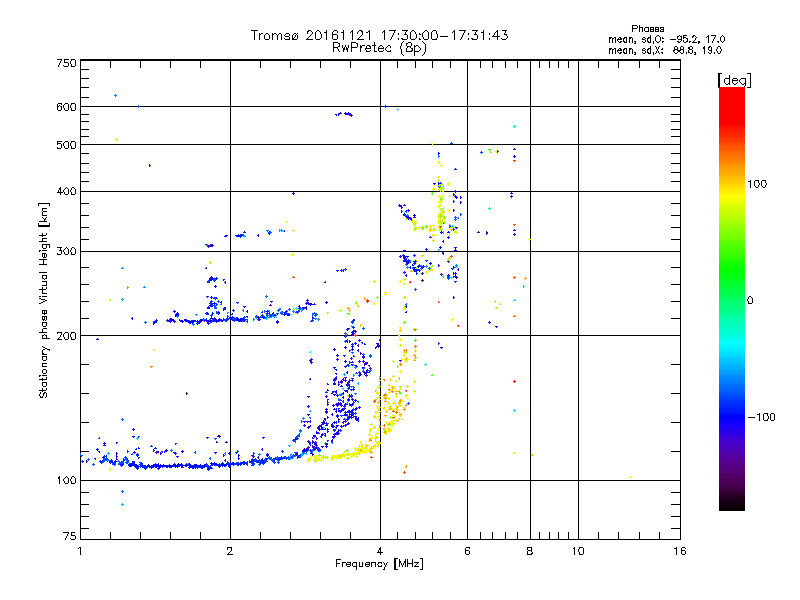Click the colorbar tick label '-100'

762,417
